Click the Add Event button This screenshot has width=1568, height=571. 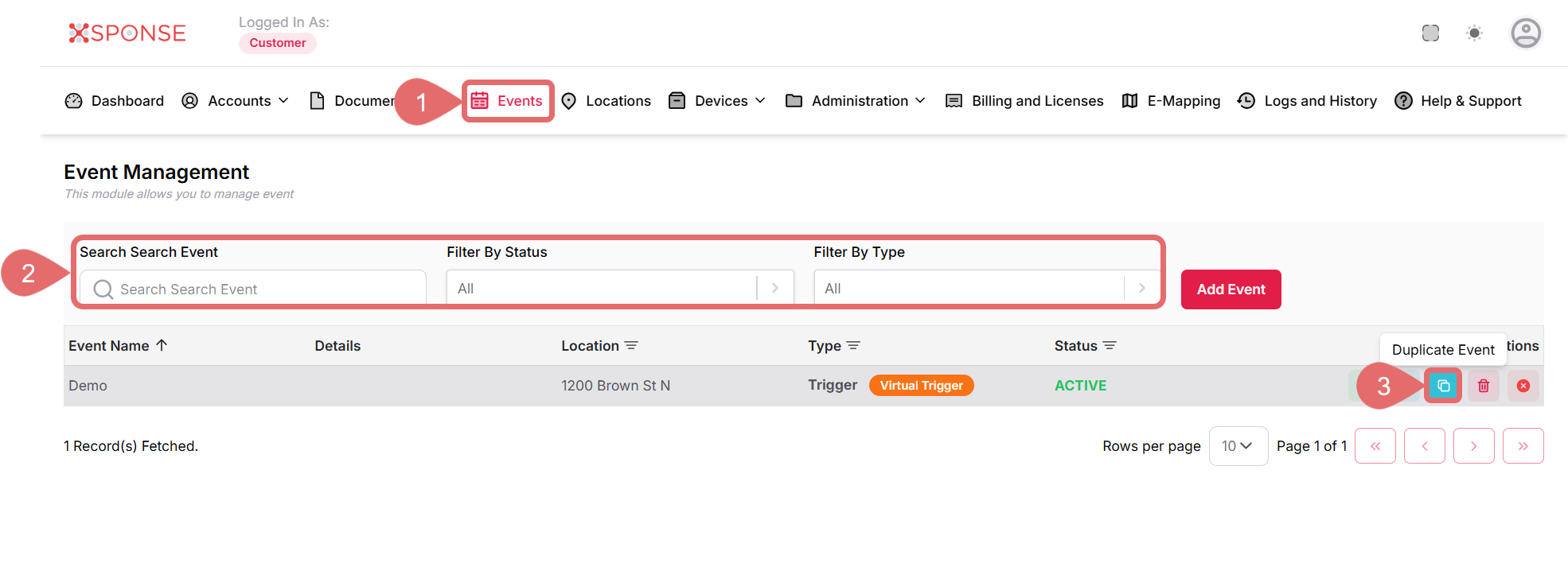click(1231, 289)
